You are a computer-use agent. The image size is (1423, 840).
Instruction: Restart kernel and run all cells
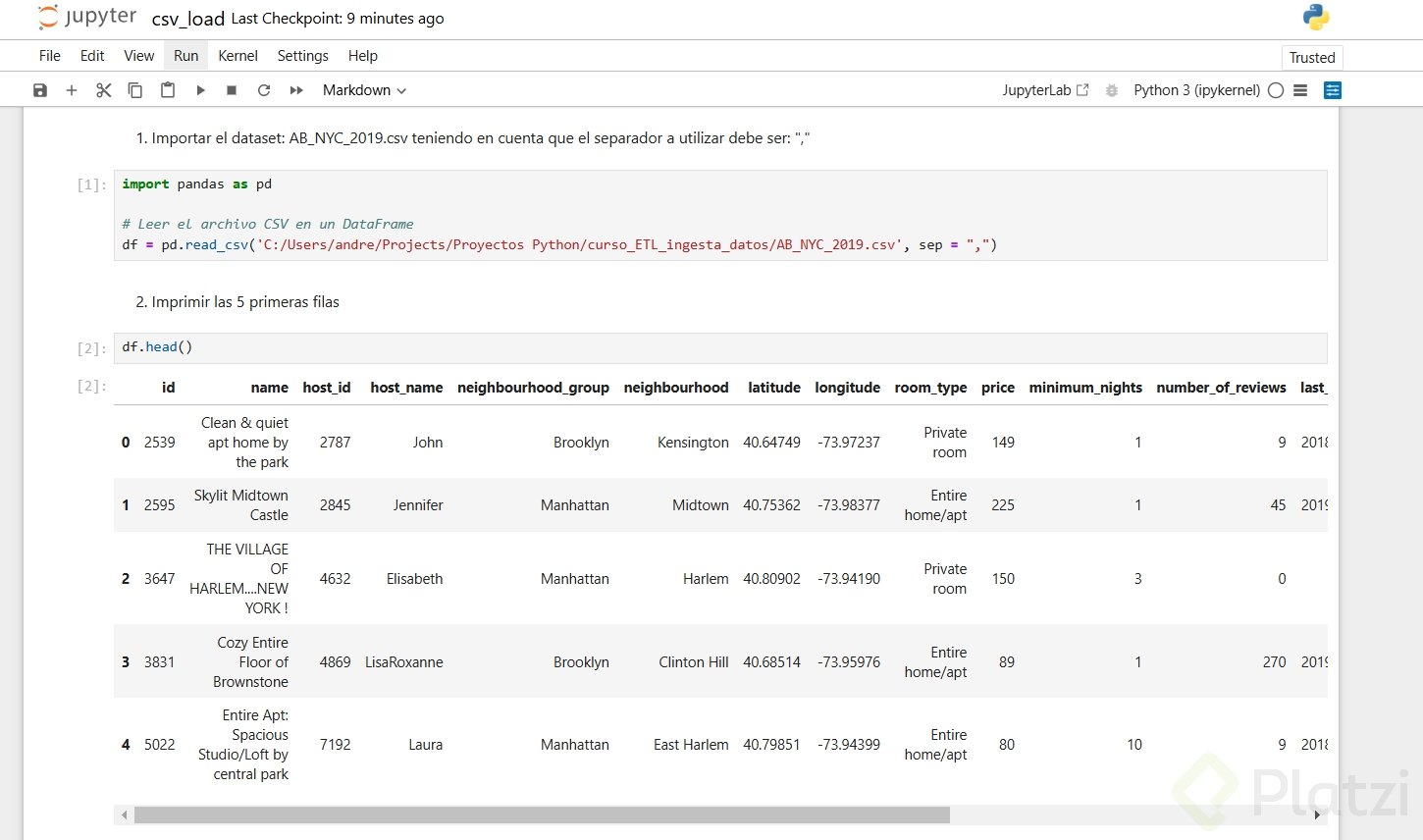[x=296, y=90]
